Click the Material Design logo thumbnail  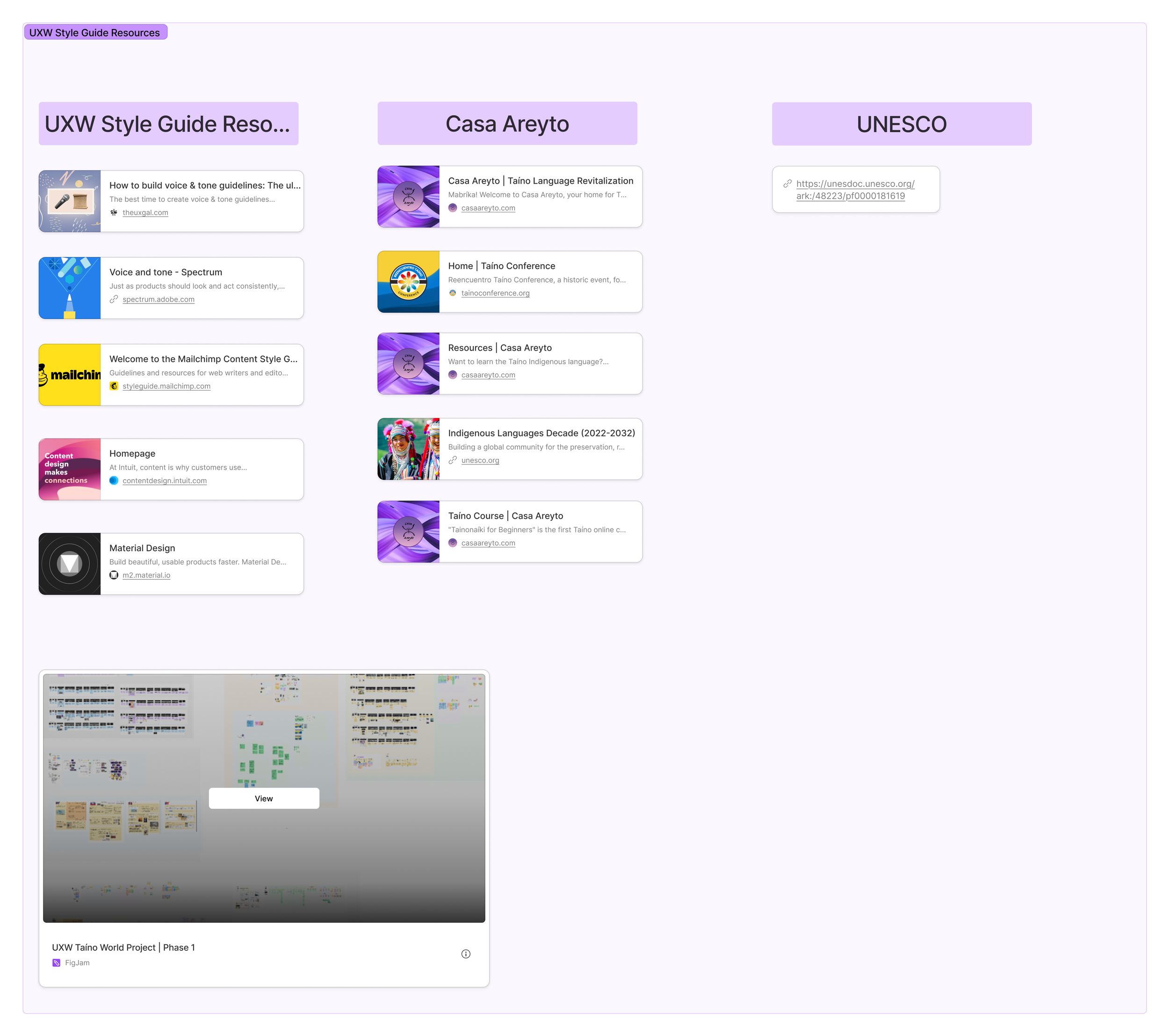click(70, 564)
